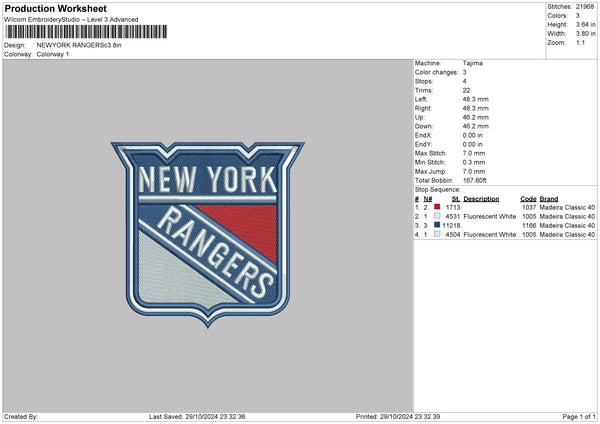Image resolution: width=600 pixels, height=424 pixels.
Task: Click the Total Bobbin value '167.80ft'
Action: coord(474,180)
